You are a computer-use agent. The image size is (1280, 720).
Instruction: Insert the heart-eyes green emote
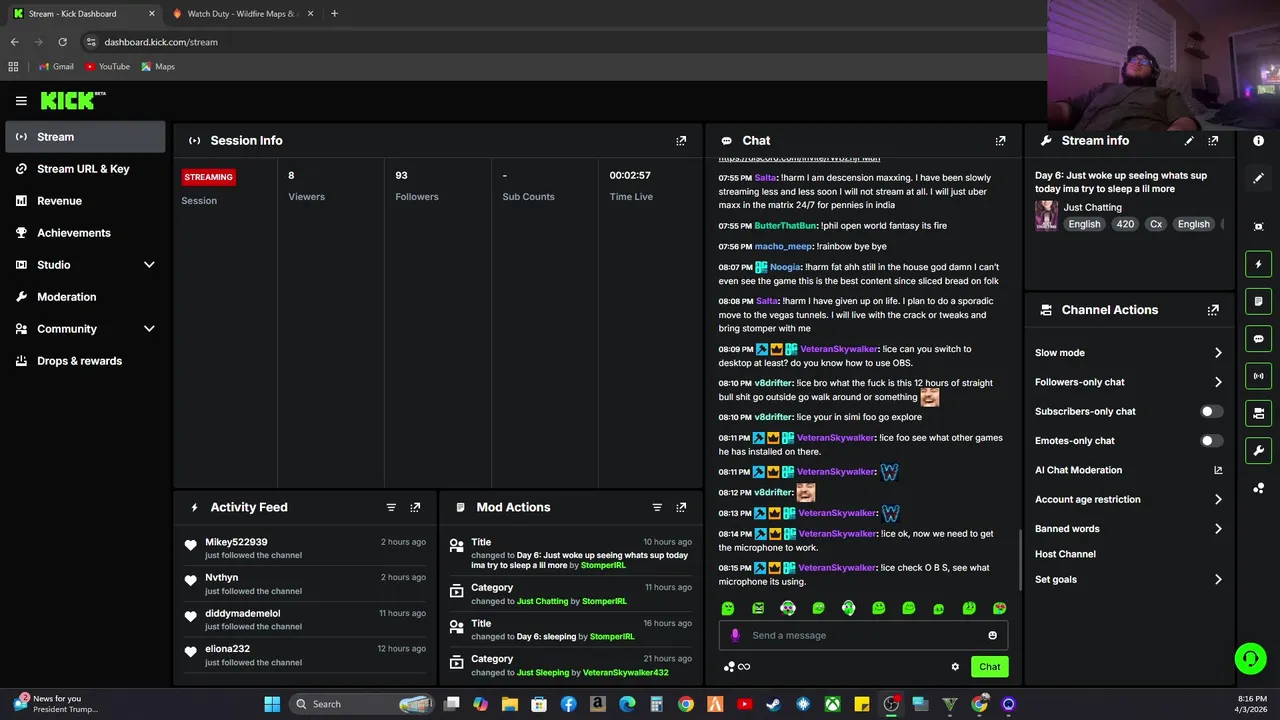(999, 608)
